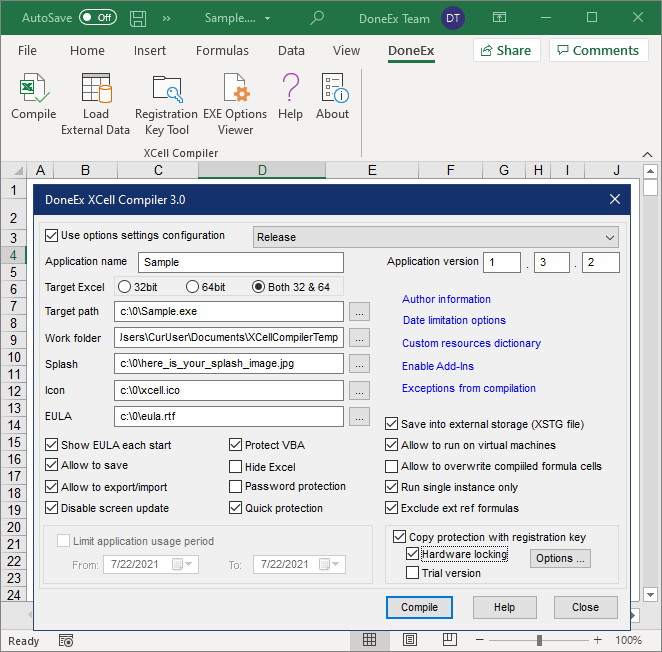The image size is (662, 652).
Task: Toggle Allow to save checkbox
Action: click(52, 465)
